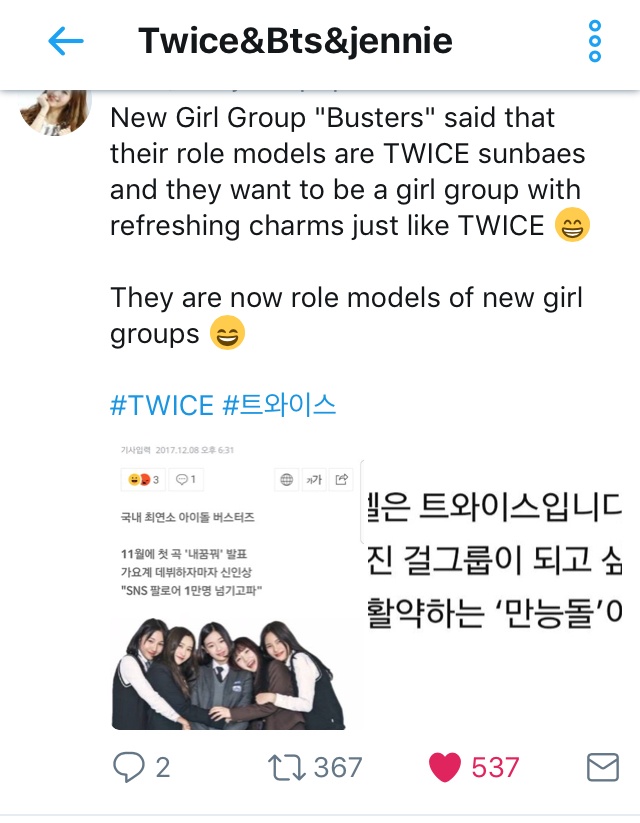Tap the tweet text about Busters

[x=350, y=172]
